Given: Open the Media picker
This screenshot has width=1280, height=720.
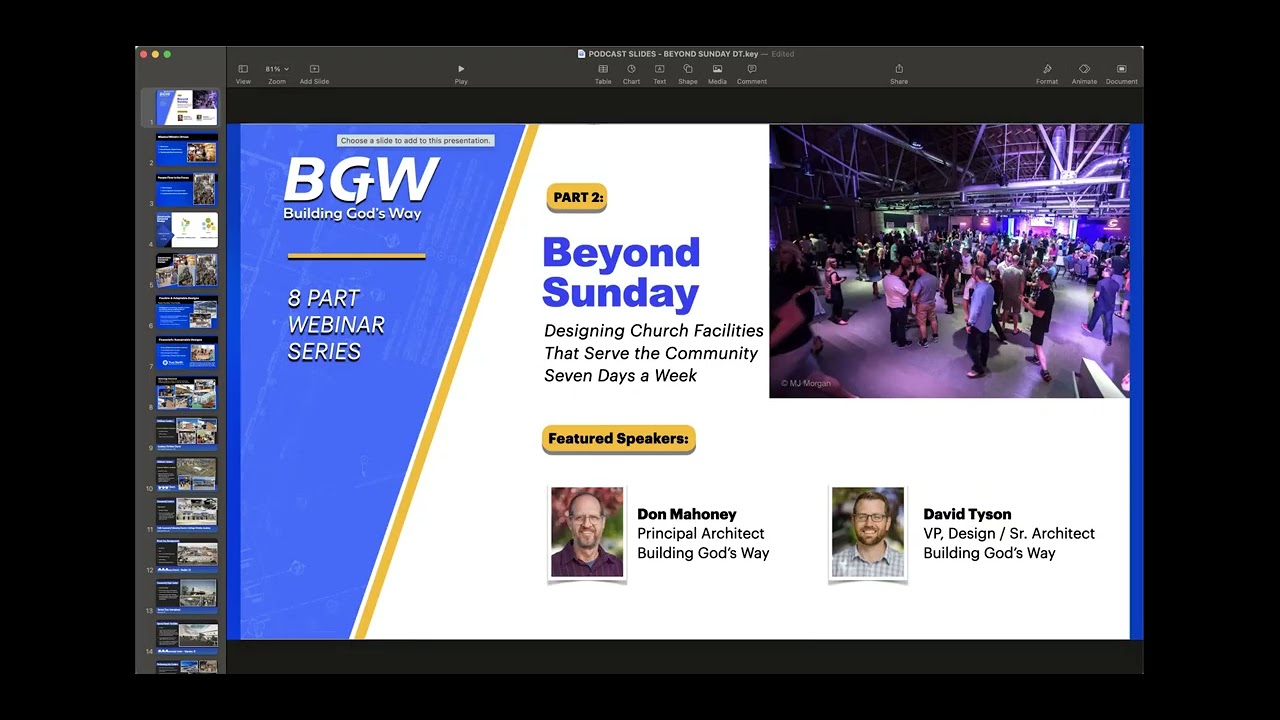Looking at the screenshot, I should point(717,73).
